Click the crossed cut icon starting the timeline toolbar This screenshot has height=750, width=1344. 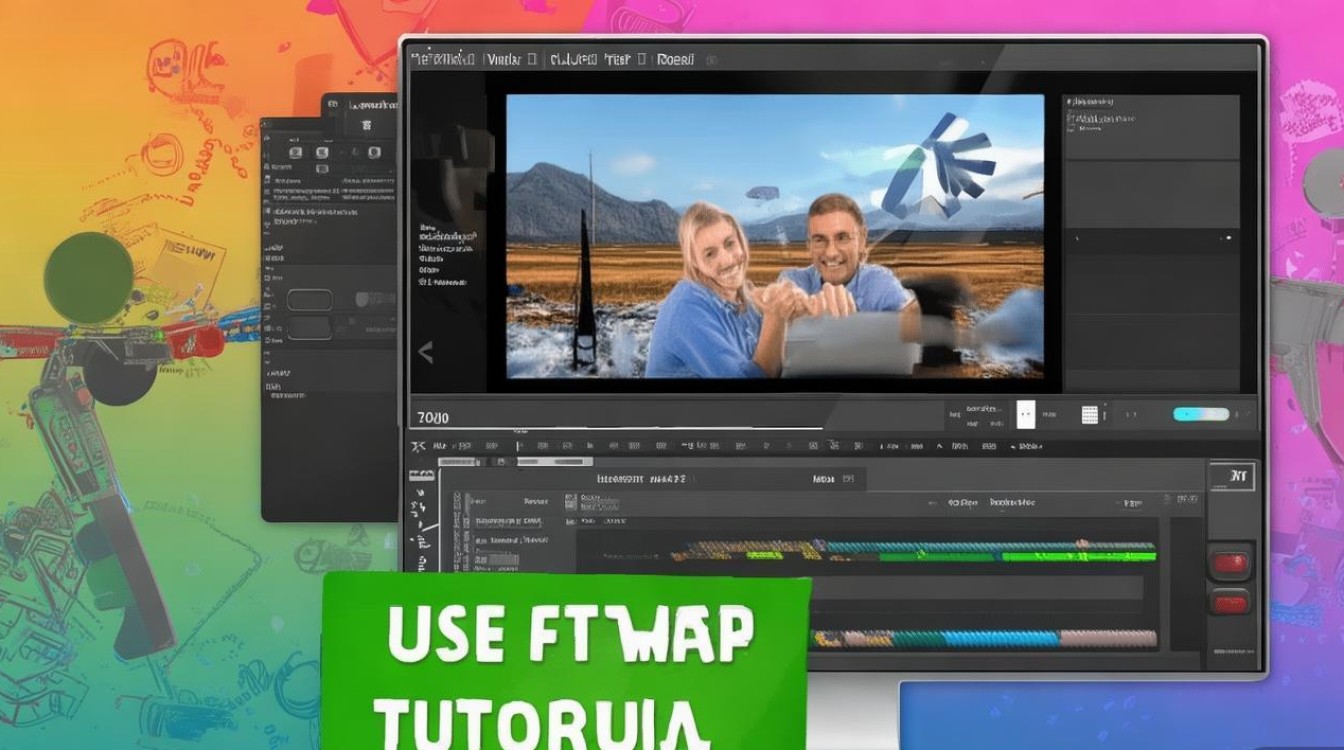pyautogui.click(x=419, y=446)
